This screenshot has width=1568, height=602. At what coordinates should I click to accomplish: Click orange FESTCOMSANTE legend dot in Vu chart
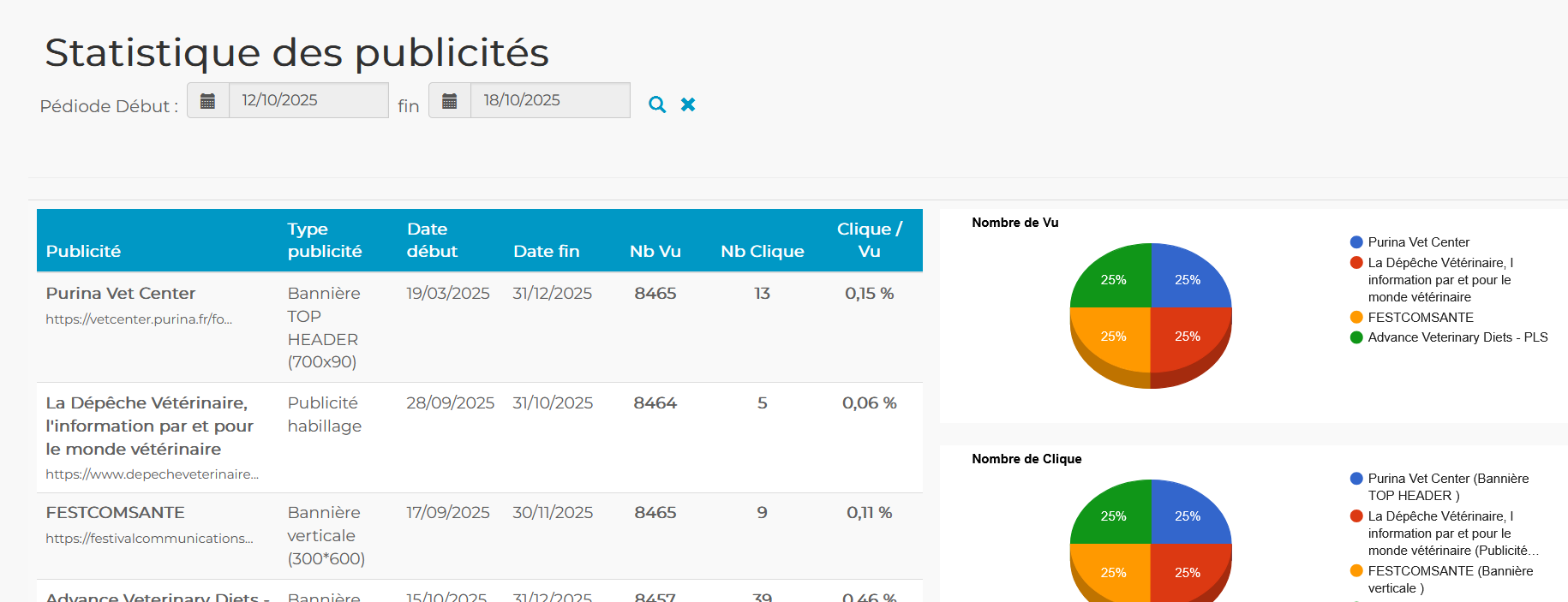(1356, 318)
